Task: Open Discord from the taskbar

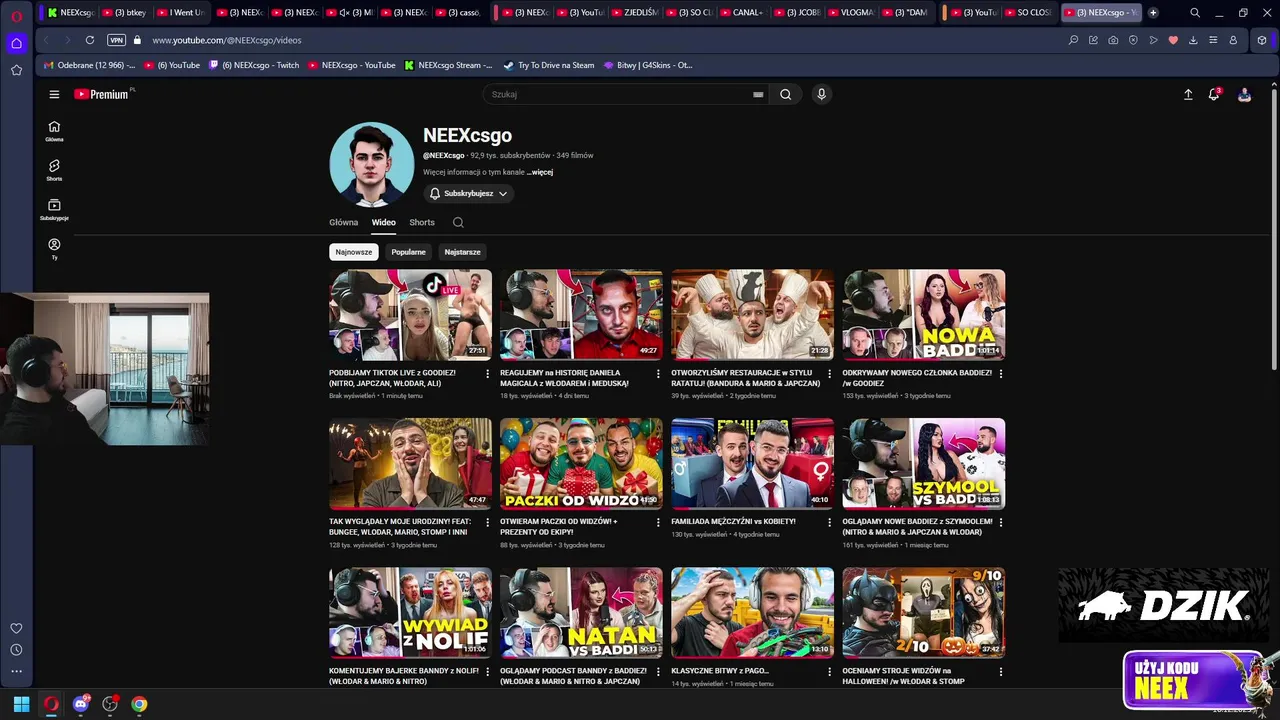Action: click(x=80, y=704)
